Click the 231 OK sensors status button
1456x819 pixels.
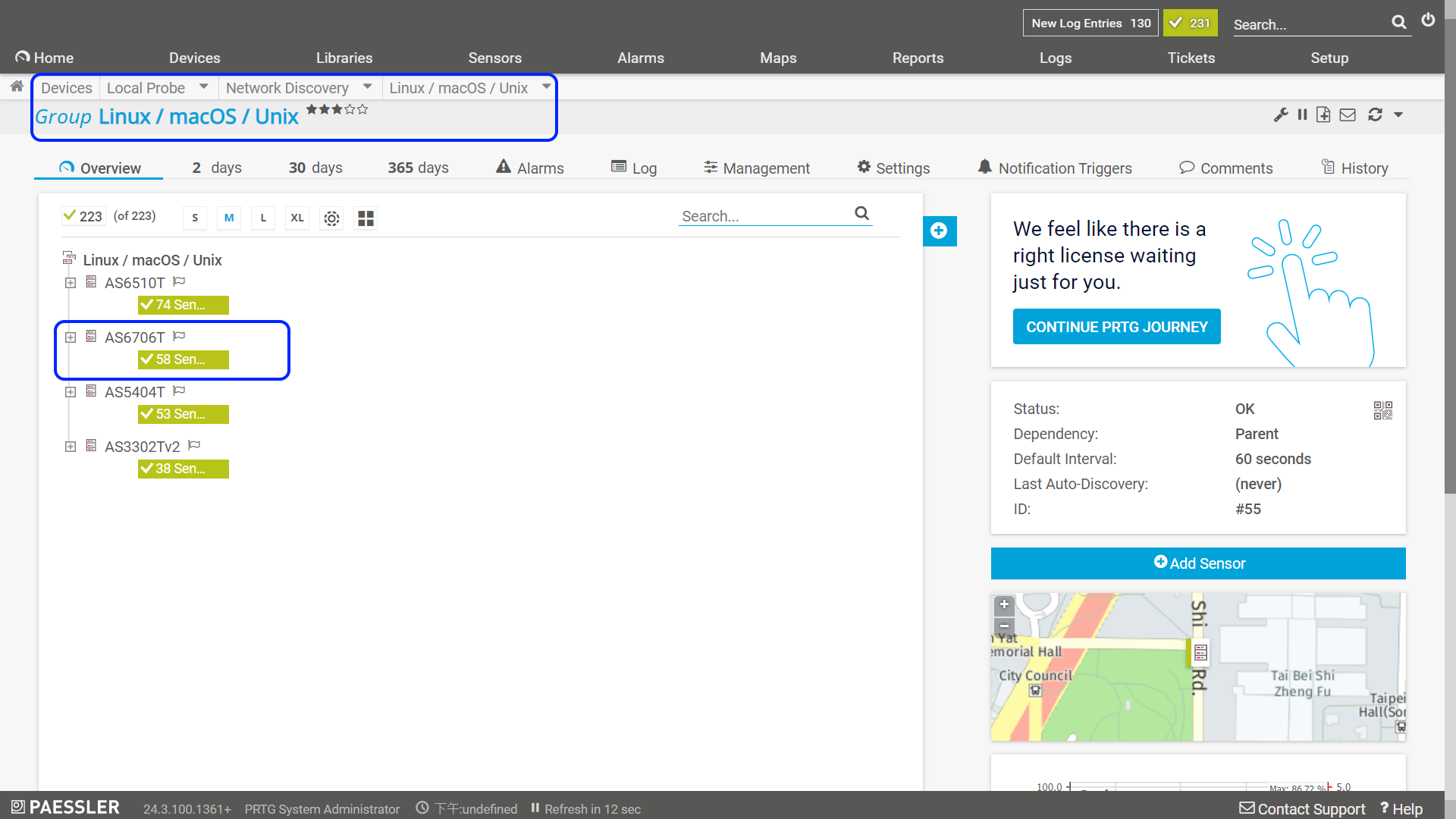click(1190, 23)
